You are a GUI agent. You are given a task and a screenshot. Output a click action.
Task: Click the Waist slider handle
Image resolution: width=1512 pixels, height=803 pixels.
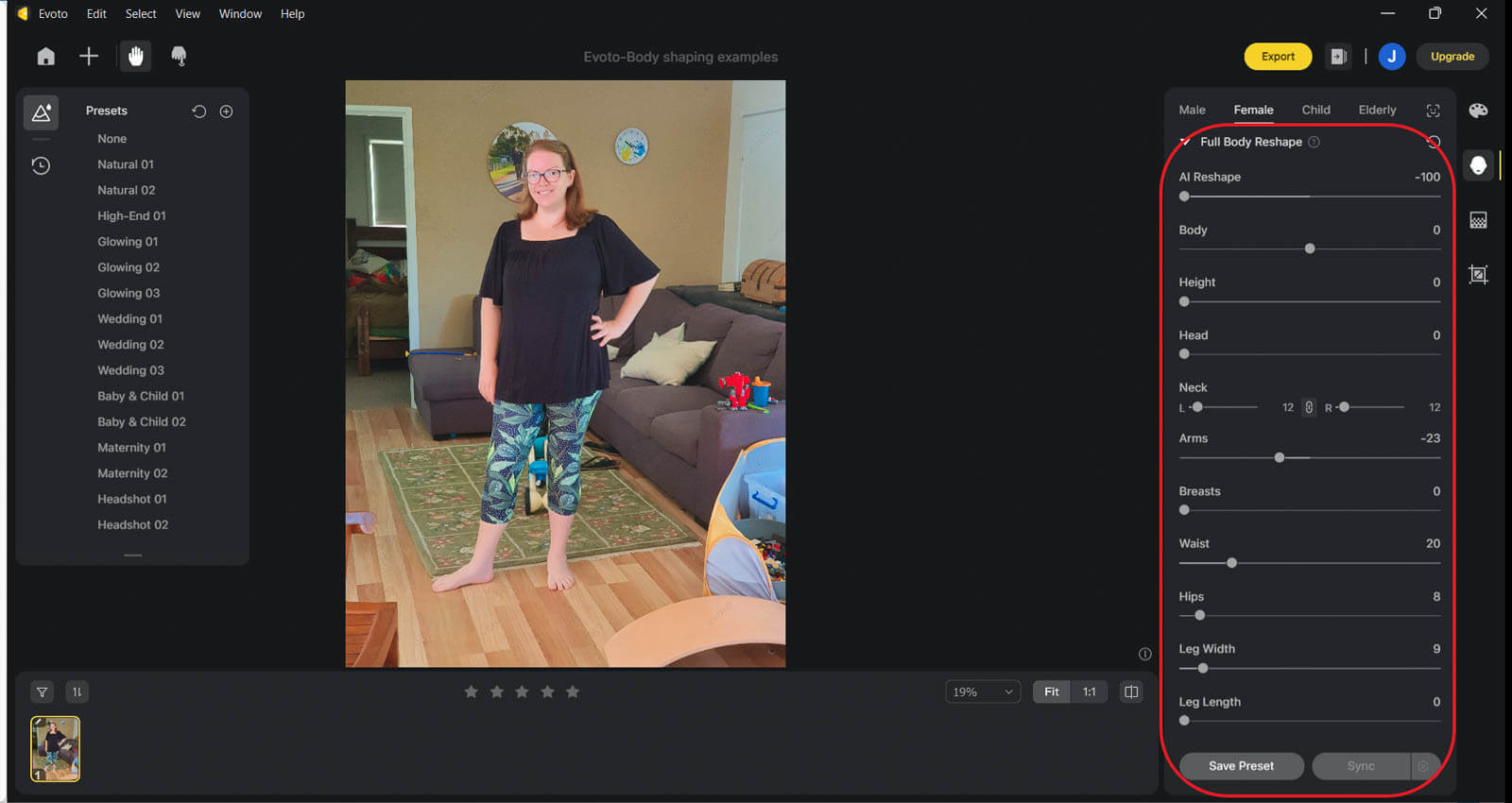pos(1231,563)
